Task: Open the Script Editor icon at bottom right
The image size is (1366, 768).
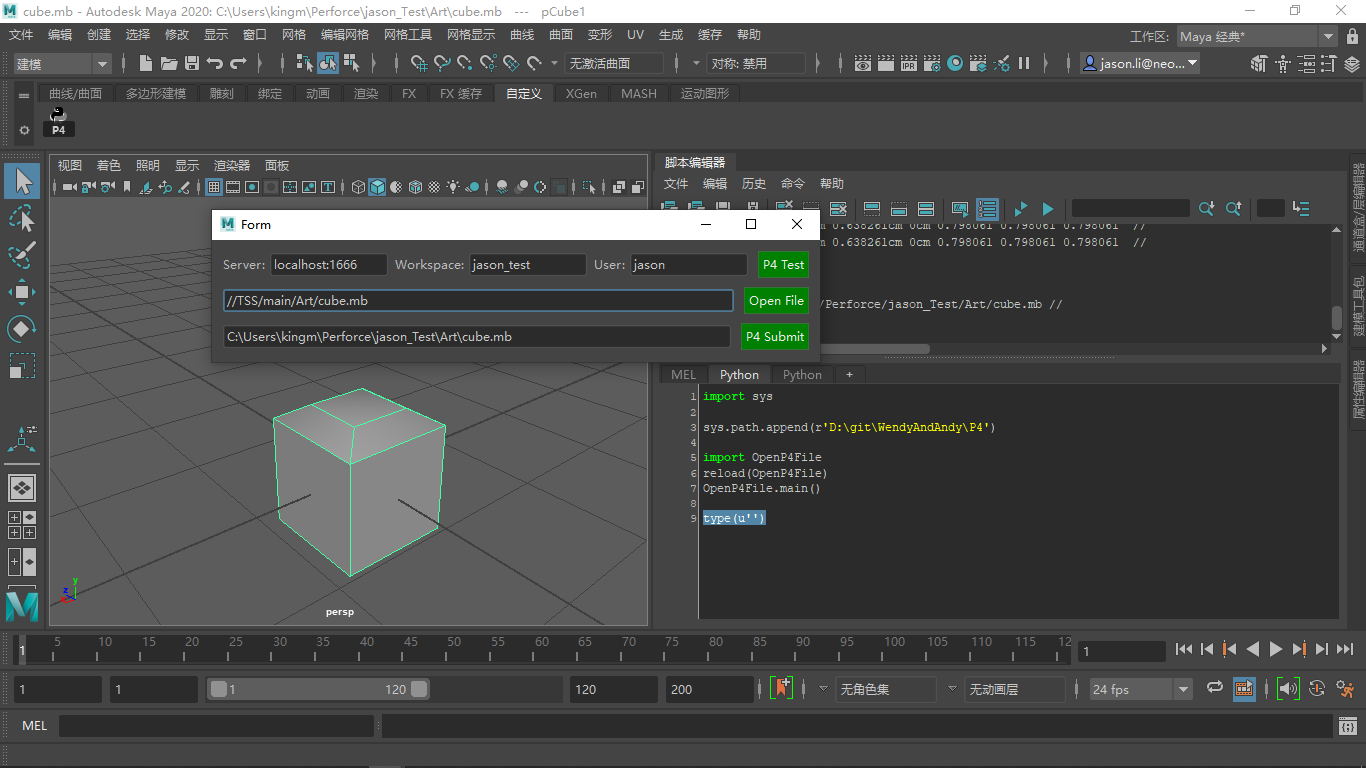Action: tap(1346, 726)
